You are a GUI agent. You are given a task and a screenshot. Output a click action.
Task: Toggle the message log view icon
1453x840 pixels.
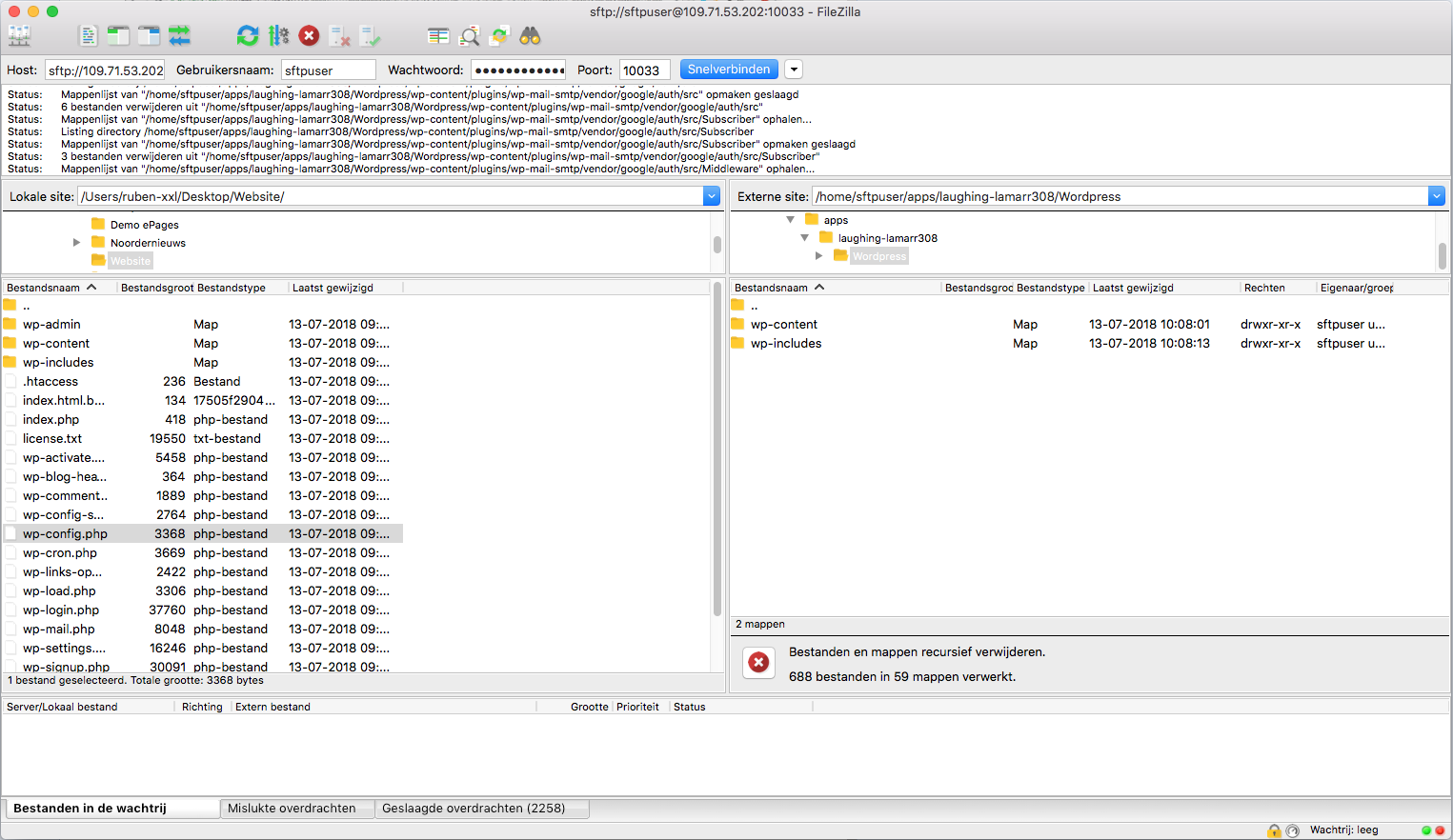pos(88,36)
